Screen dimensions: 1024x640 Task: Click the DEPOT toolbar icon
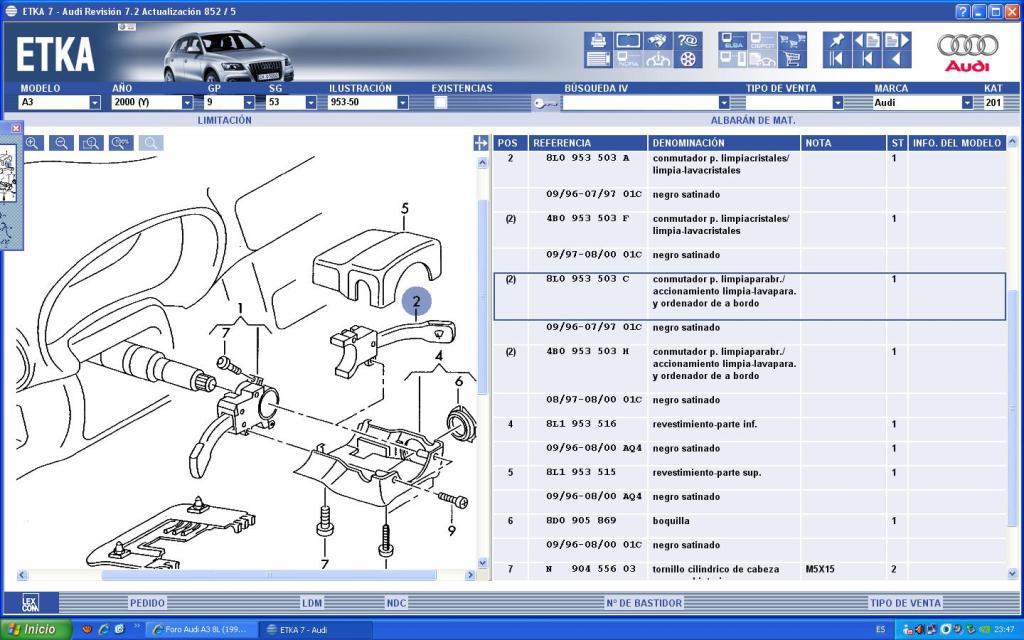762,40
